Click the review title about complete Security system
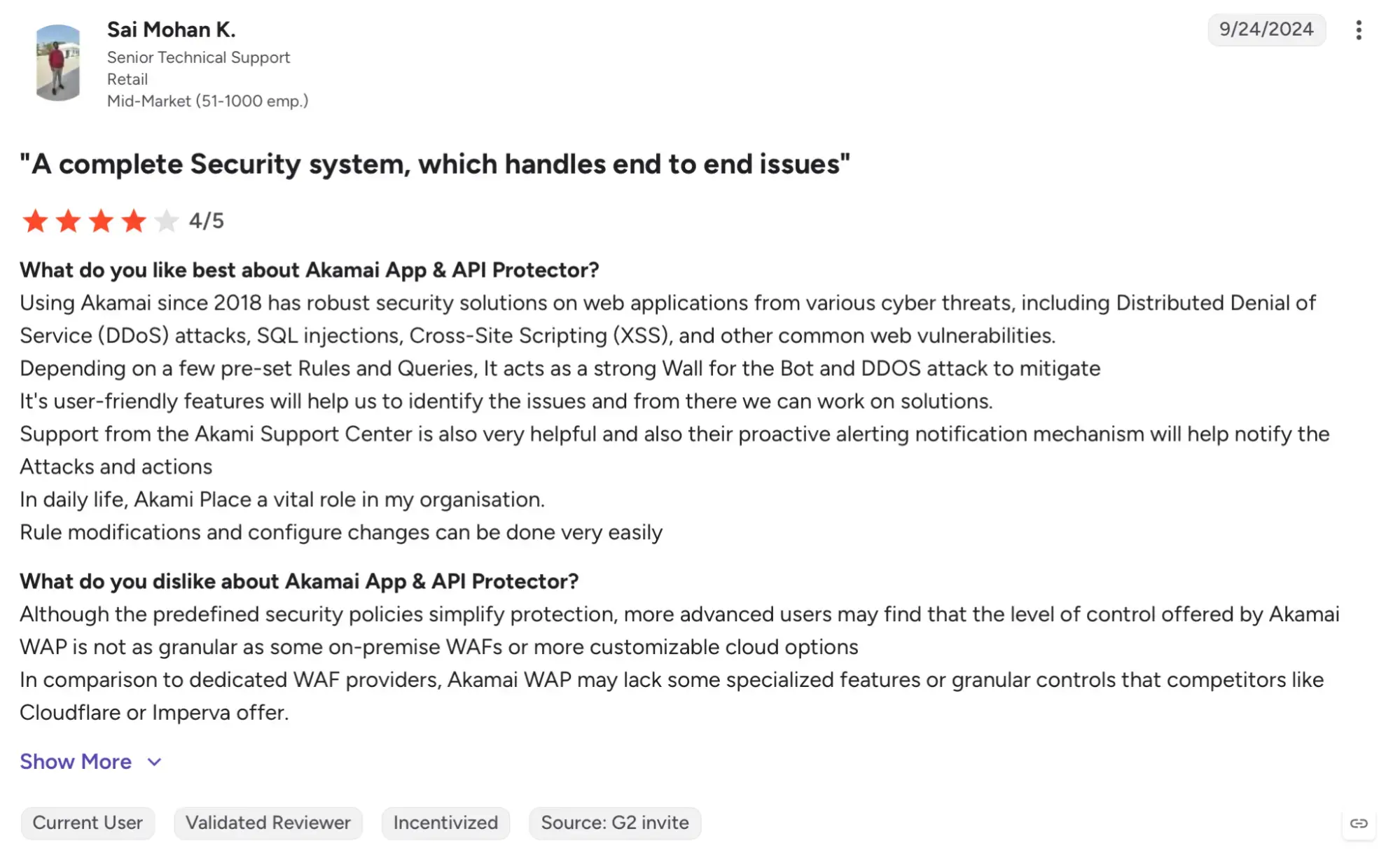Viewport: 1400px width, 862px height. (x=435, y=164)
